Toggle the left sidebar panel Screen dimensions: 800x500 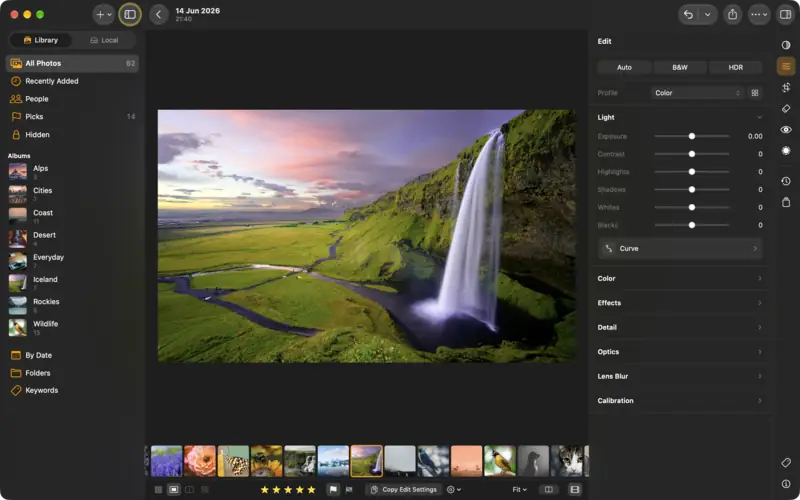(x=130, y=15)
